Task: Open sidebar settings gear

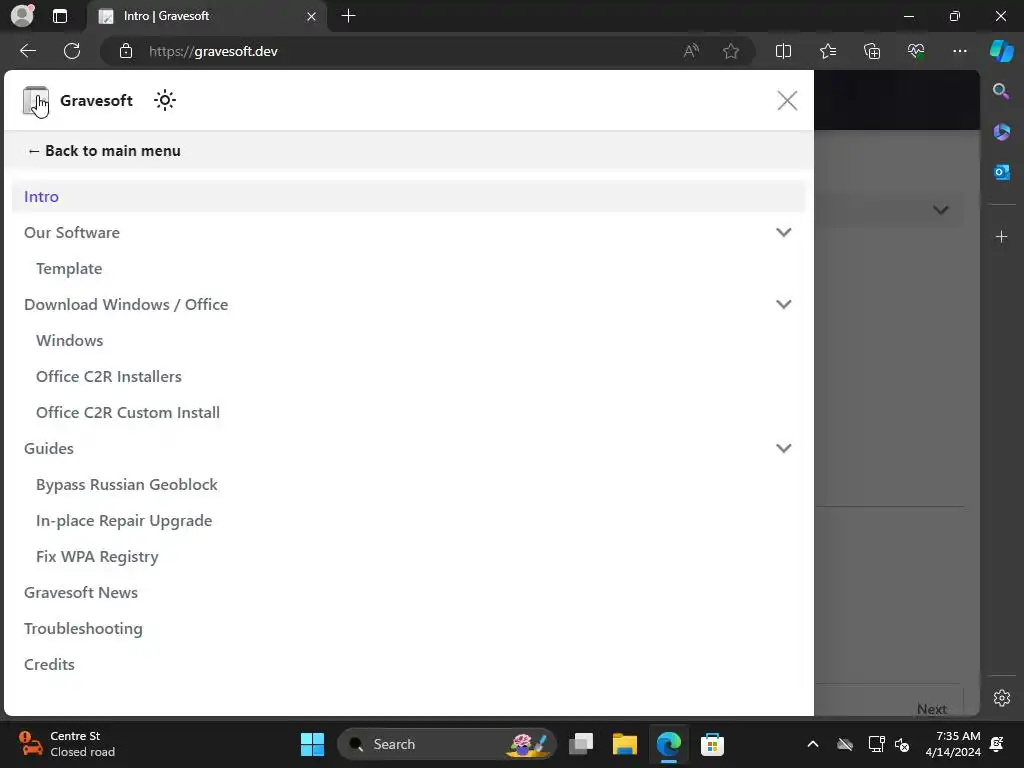Action: (x=1002, y=697)
